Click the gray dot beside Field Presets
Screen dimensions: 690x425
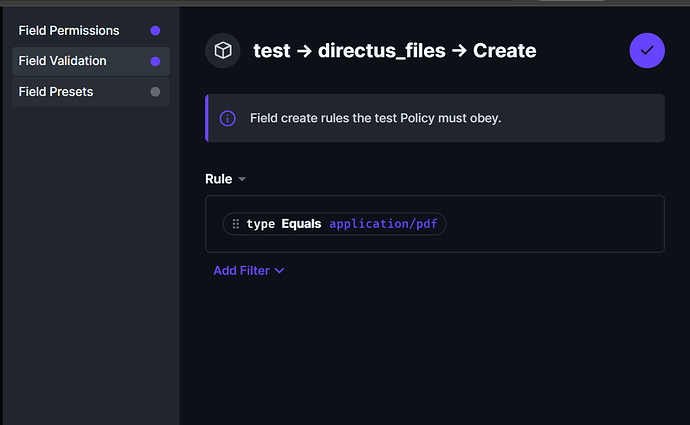click(155, 93)
